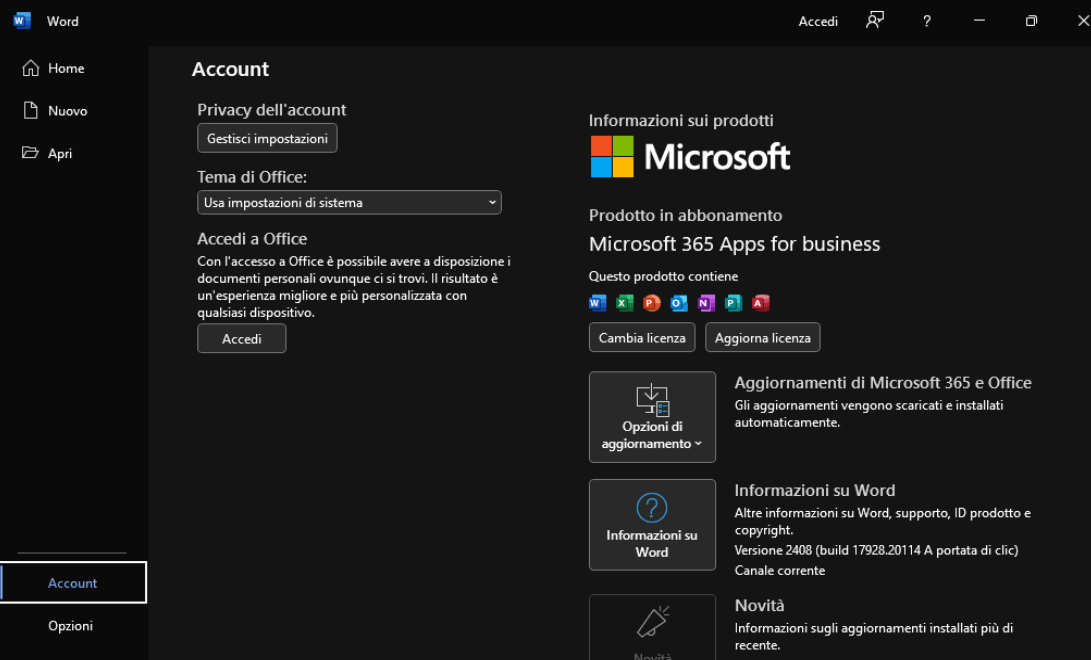Click the Cambia licenza button
The height and width of the screenshot is (660, 1091).
point(642,337)
